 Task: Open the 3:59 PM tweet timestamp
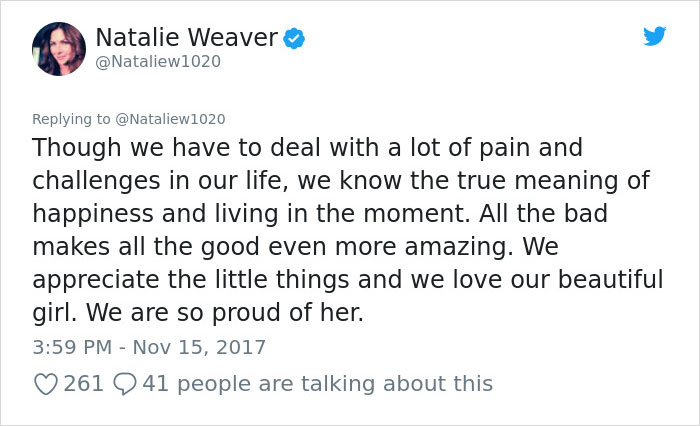[73, 348]
